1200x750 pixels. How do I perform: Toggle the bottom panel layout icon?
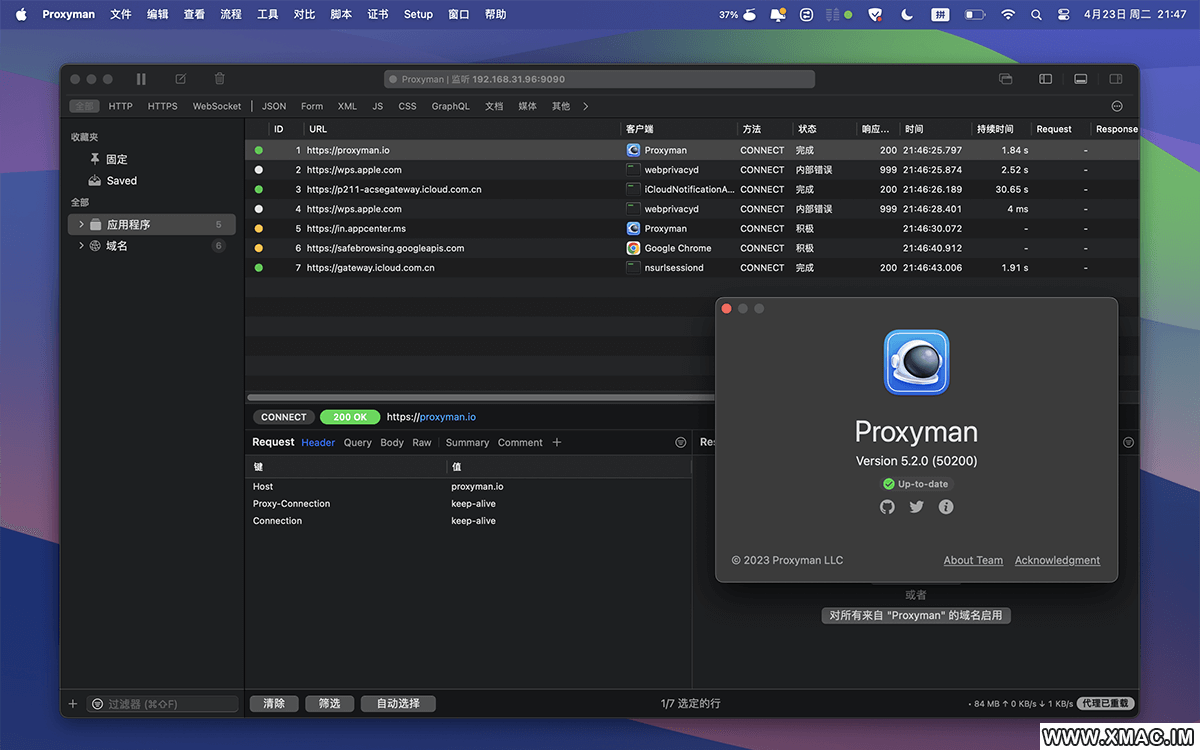pyautogui.click(x=1081, y=79)
